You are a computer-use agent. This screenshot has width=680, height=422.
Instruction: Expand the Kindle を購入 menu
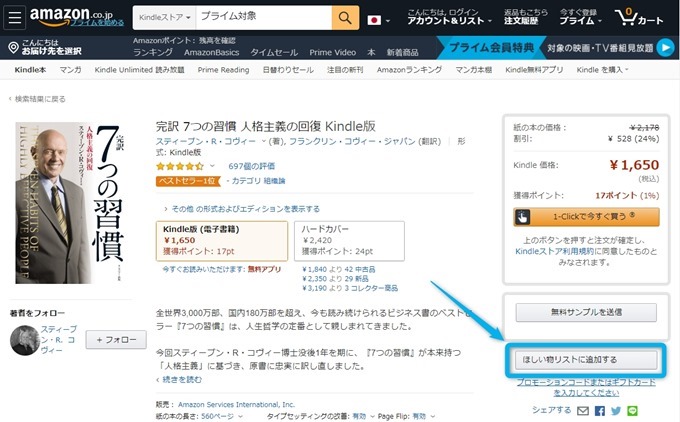(x=602, y=70)
